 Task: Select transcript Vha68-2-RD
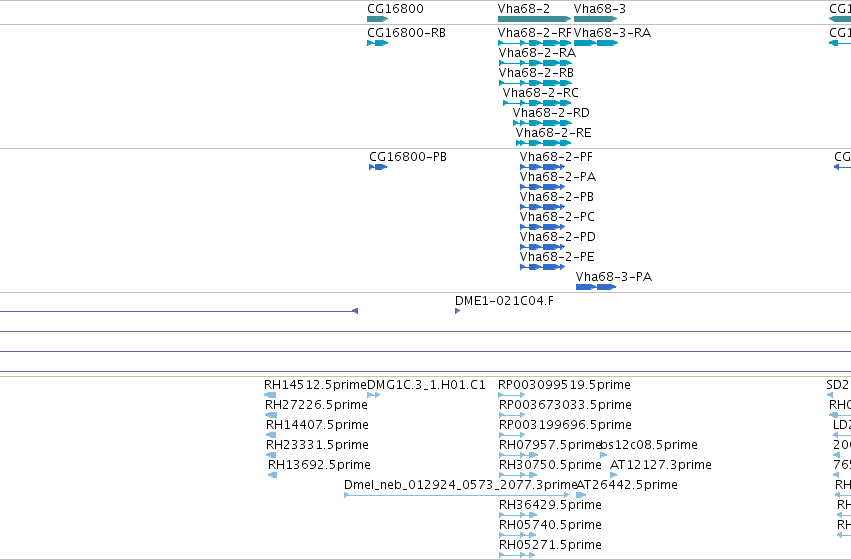pos(542,123)
